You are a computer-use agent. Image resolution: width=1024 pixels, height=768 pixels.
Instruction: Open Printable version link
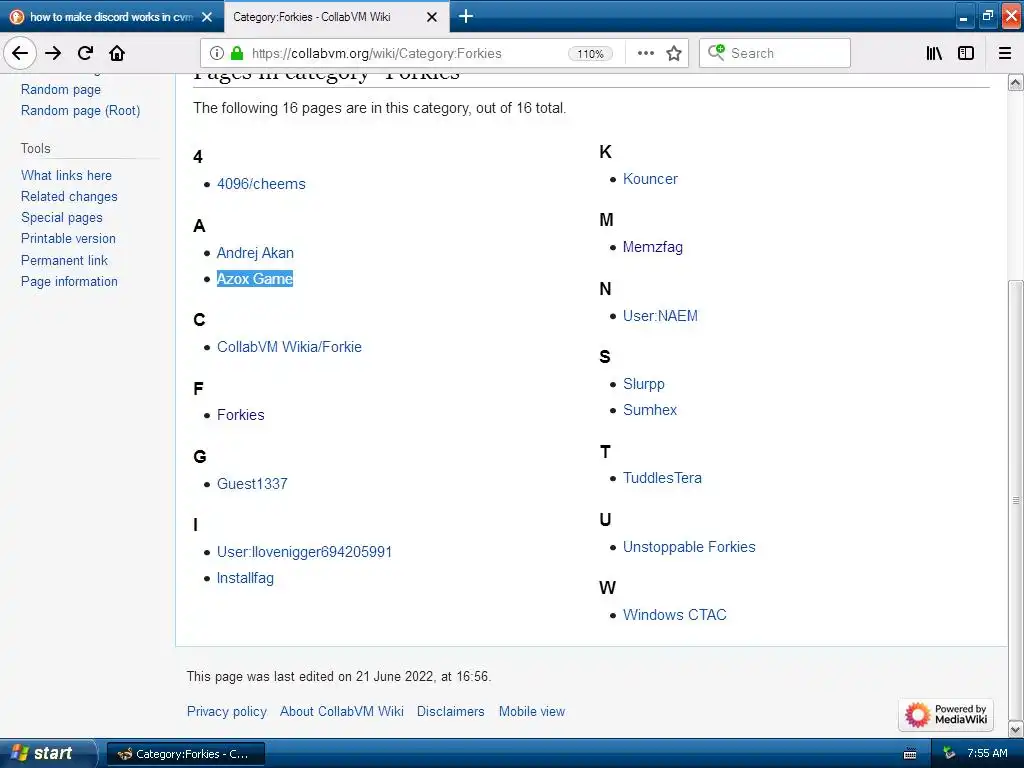68,238
